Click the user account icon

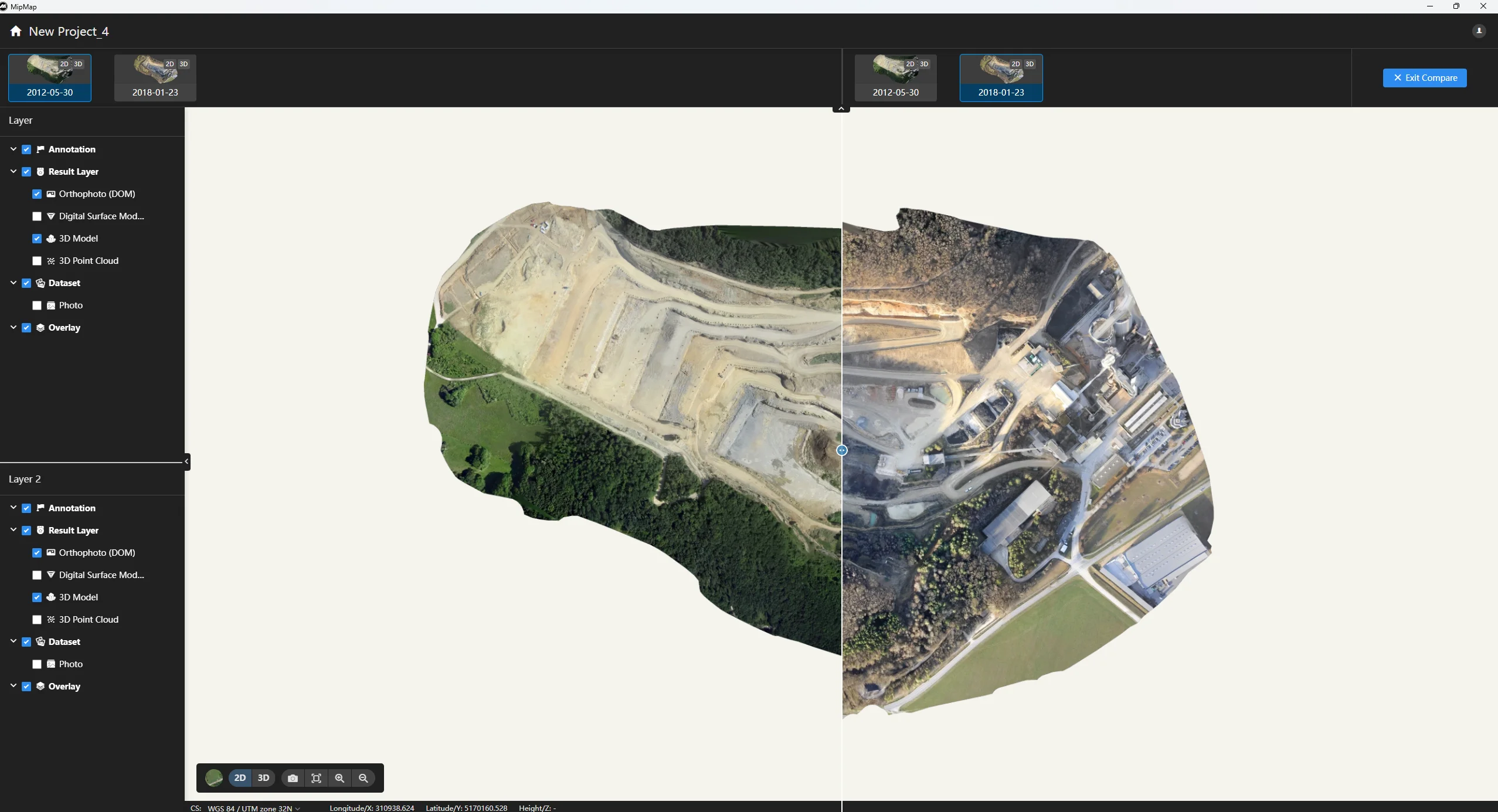[1479, 30]
